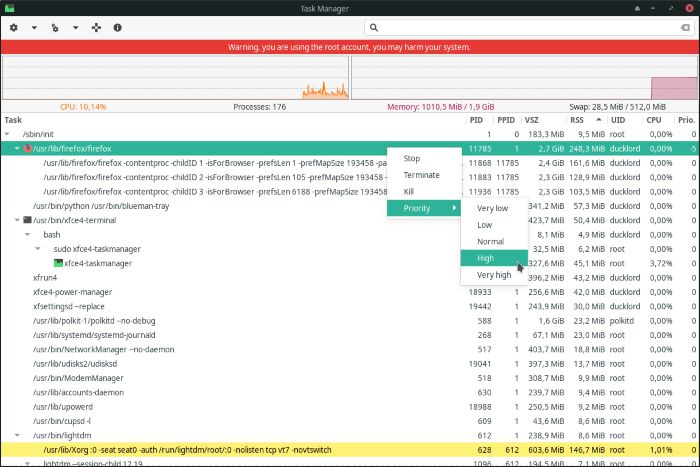Viewport: 700px width, 467px height.
Task: Sort by the VSZ column header
Action: click(544, 120)
